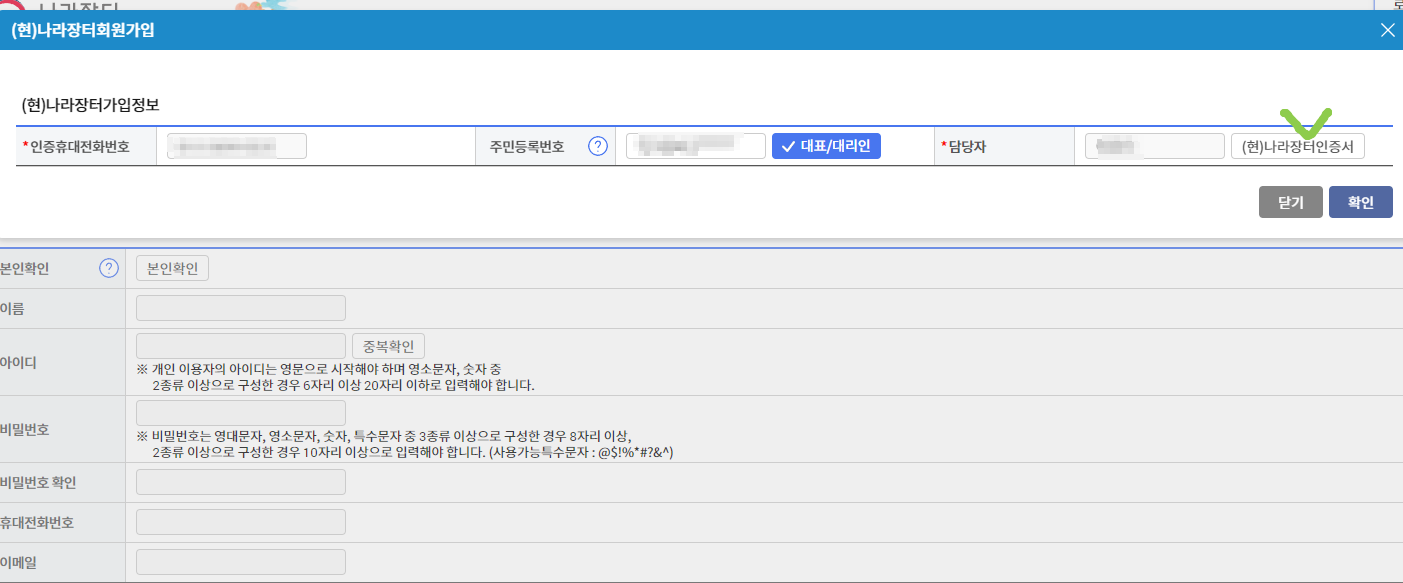This screenshot has height=583, width=1403.
Task: Toggle the 대표/대리인 checkbox button
Action: click(826, 146)
